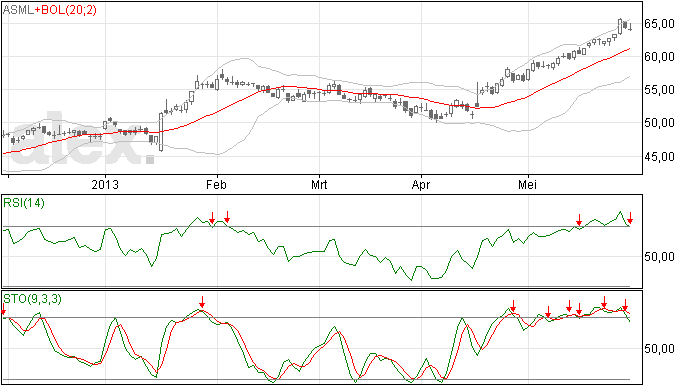
Task: Click the Mei month label
Action: click(527, 184)
